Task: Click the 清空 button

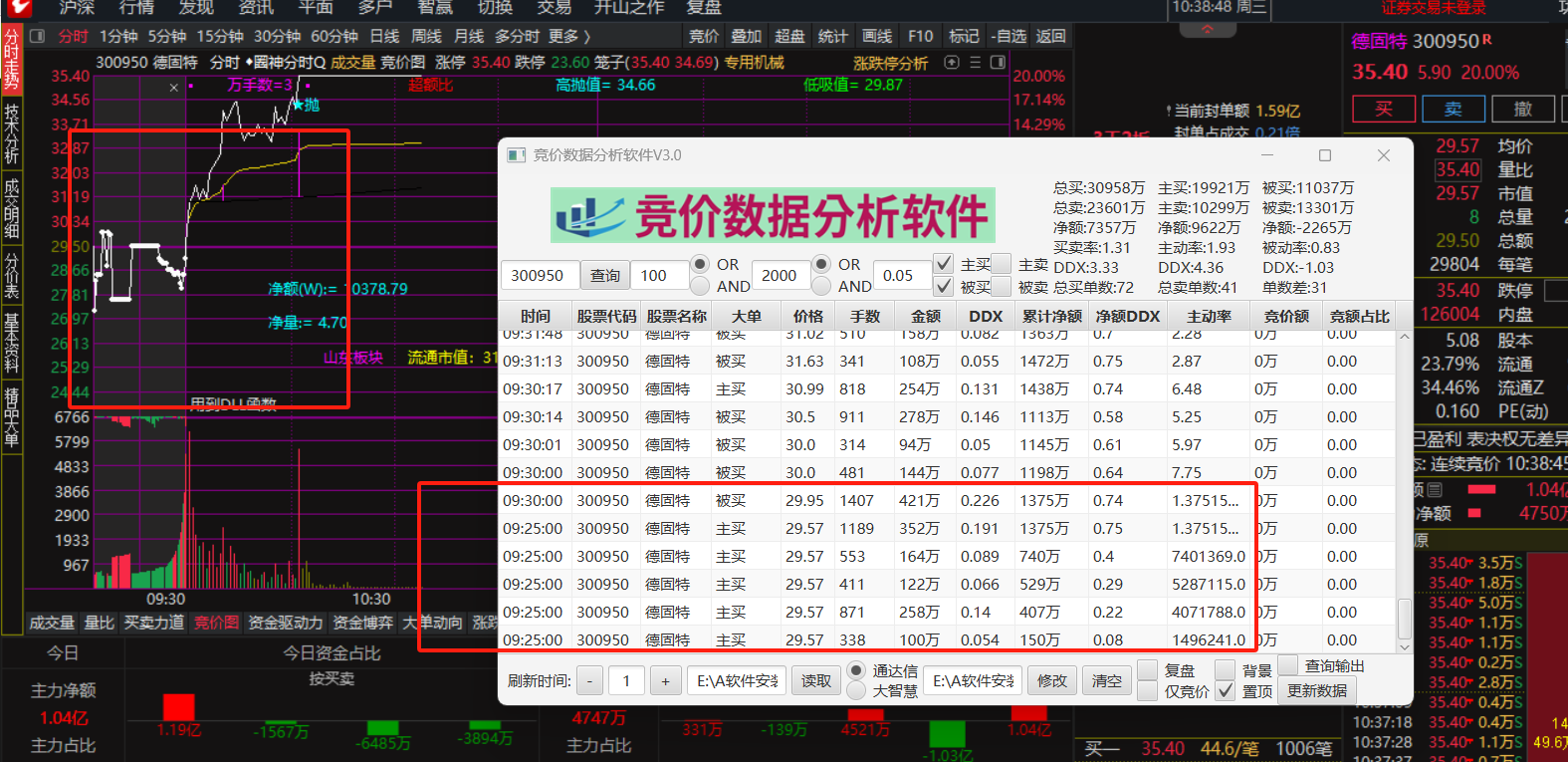Action: (1106, 681)
